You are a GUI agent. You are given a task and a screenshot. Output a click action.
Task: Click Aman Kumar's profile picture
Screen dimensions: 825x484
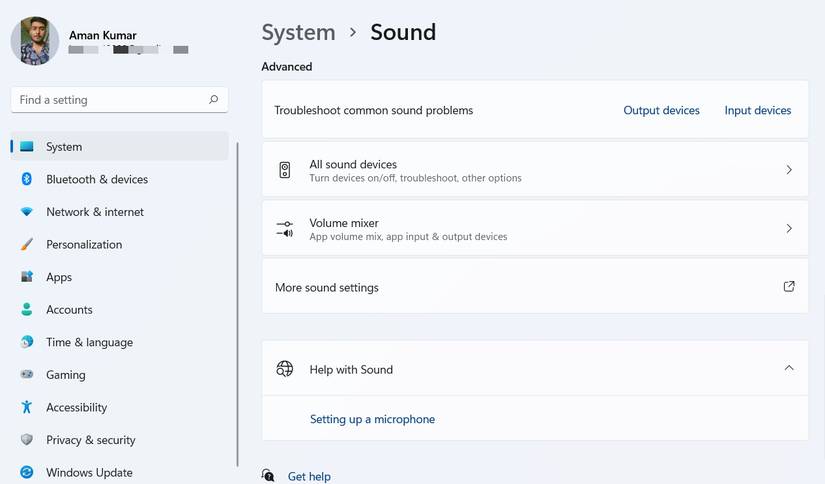35,41
